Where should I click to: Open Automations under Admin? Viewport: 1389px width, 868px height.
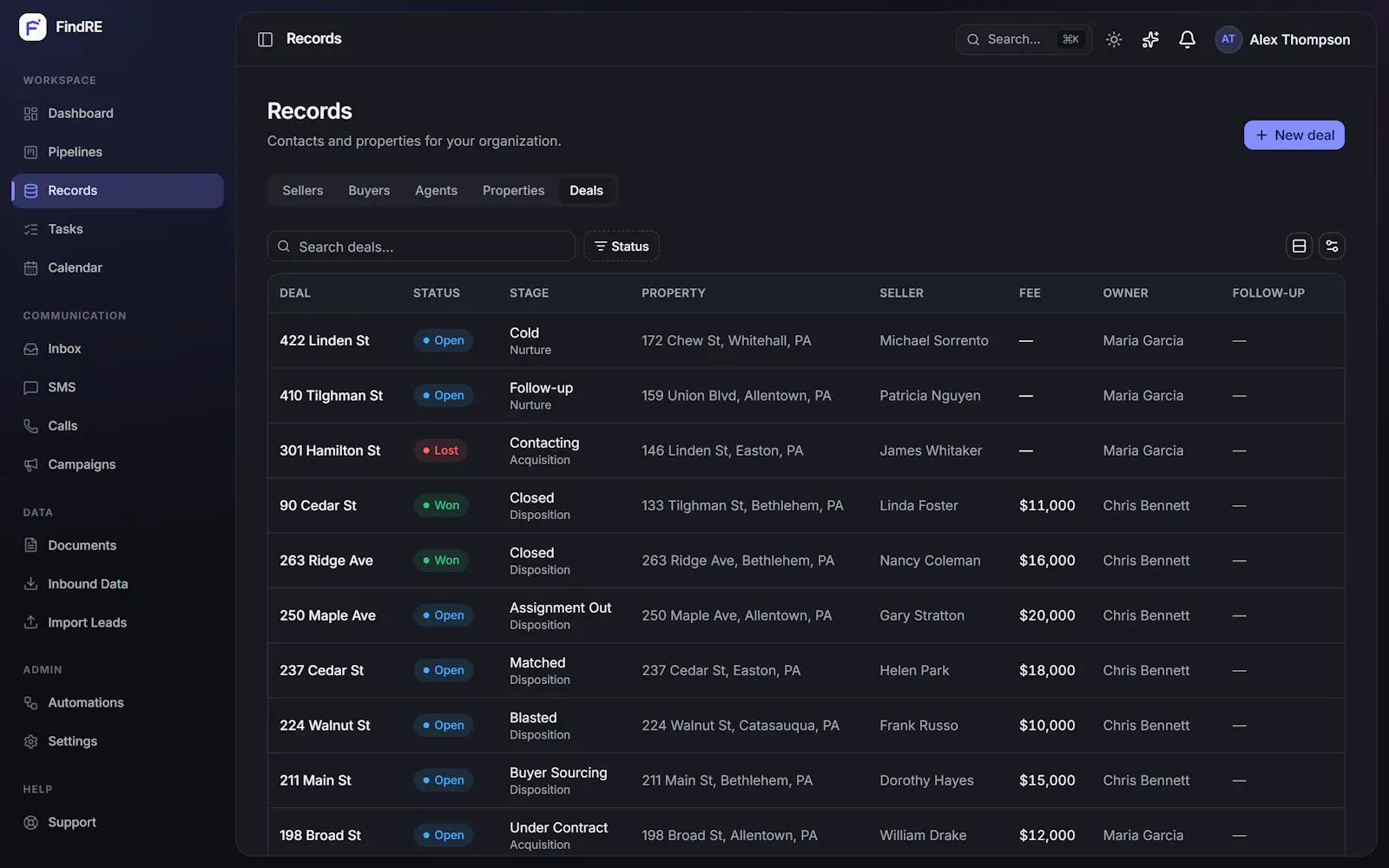click(117, 703)
